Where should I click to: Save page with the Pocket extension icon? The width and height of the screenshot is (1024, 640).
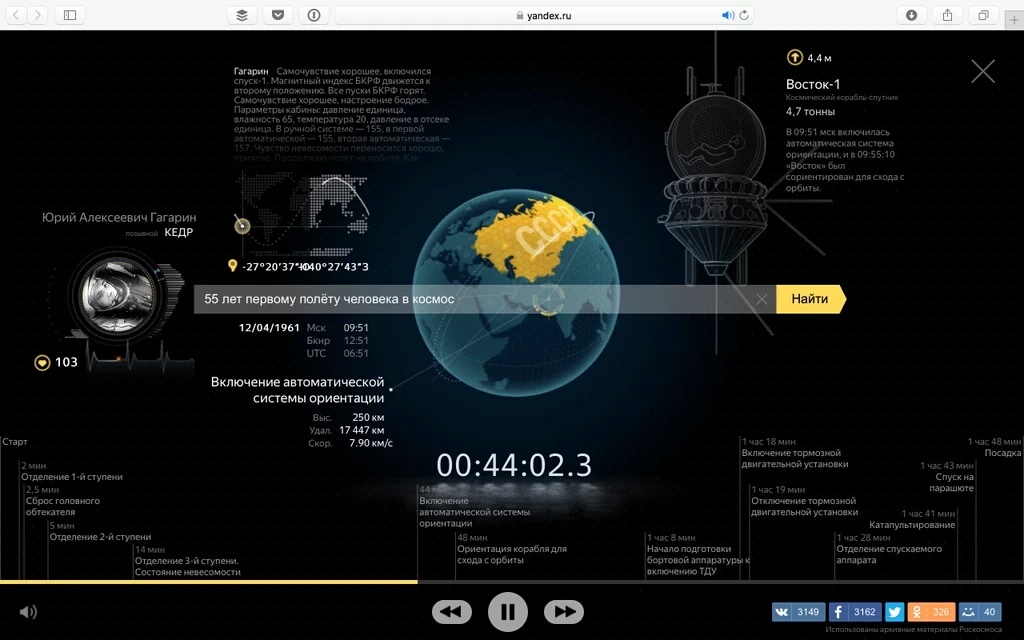point(278,15)
